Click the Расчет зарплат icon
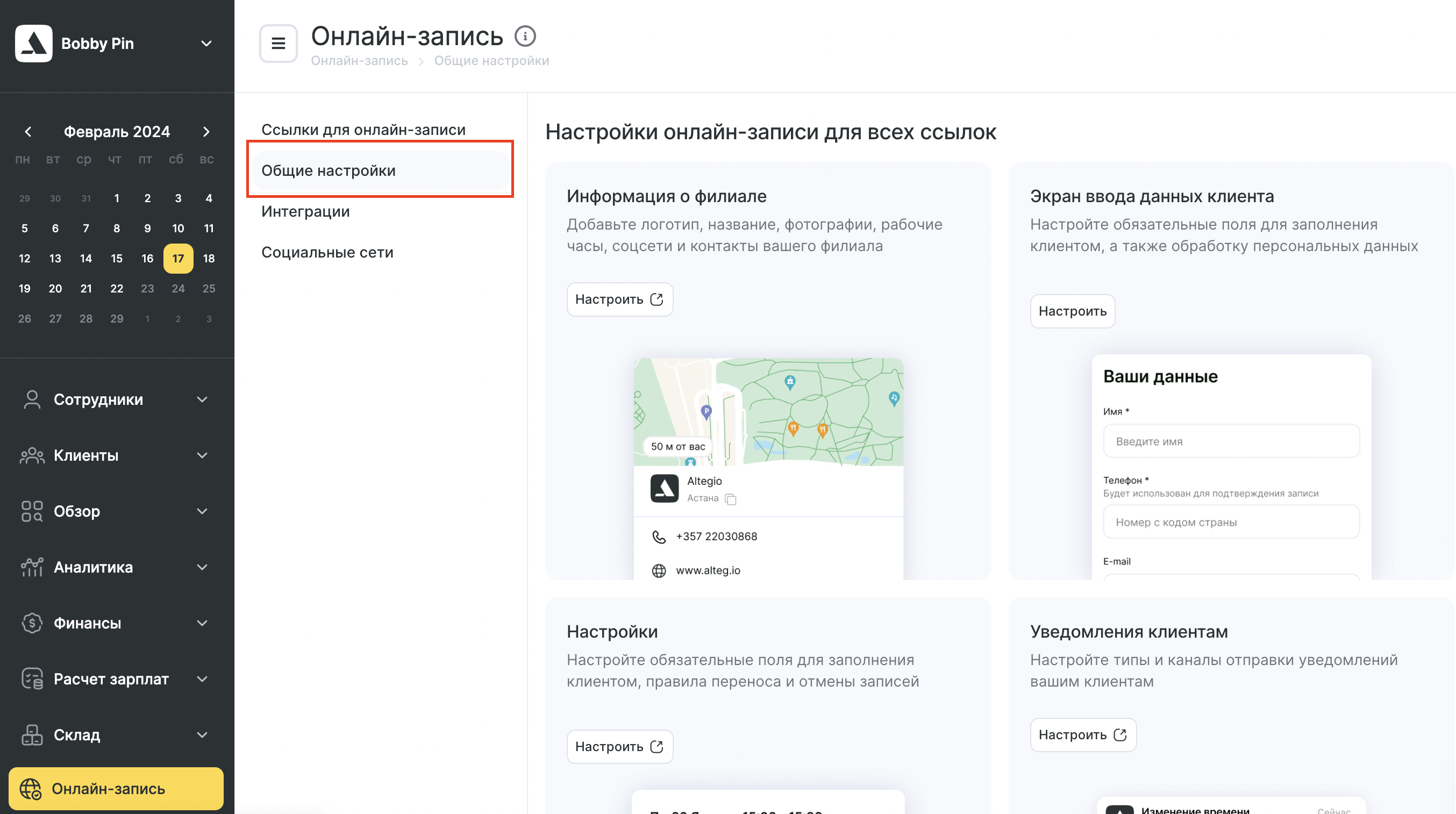This screenshot has width=1456, height=814. coord(32,679)
